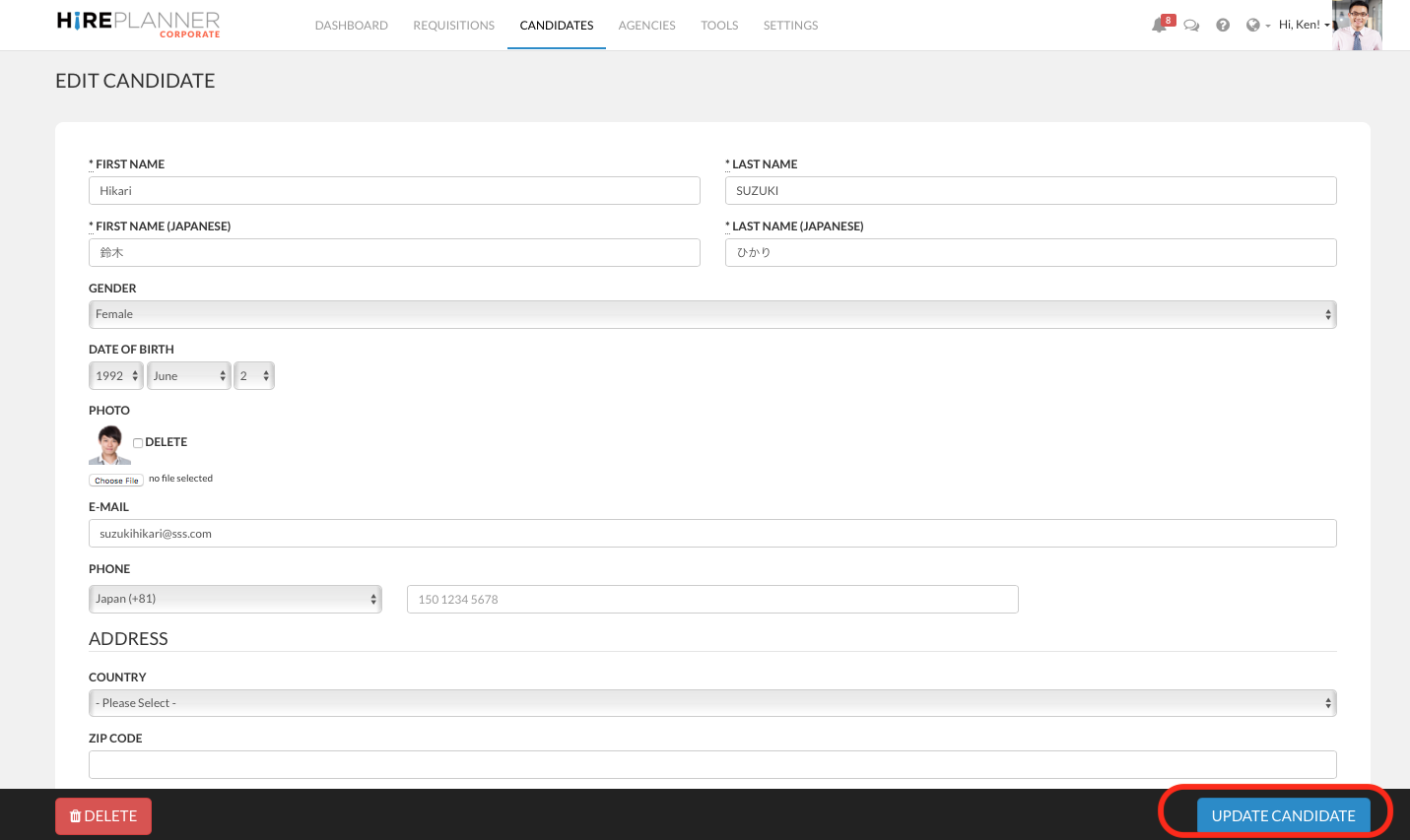Click the red Delete button

click(103, 816)
